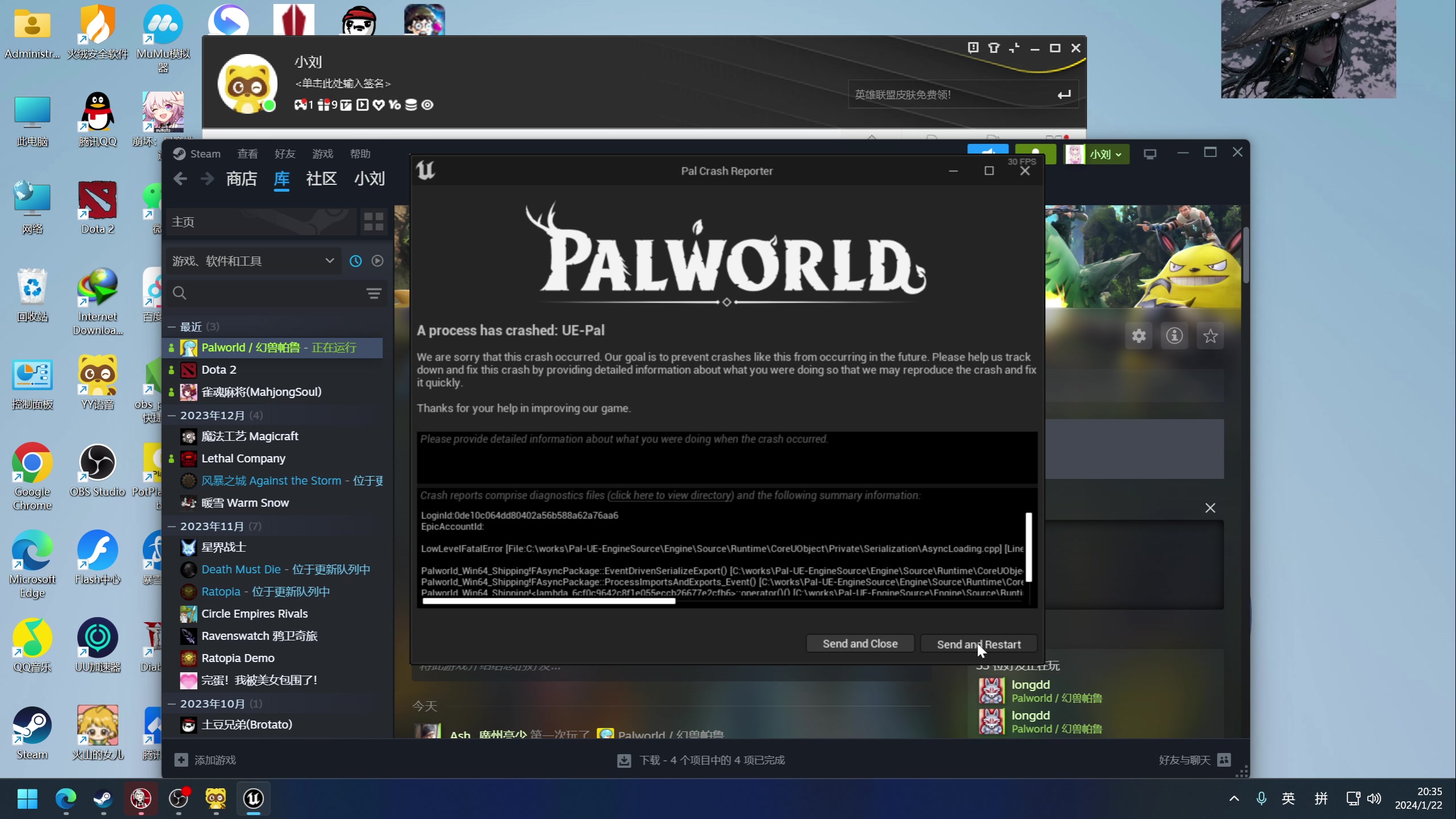Click the crash log vertical scrollbar
Viewport: 1456px width, 819px height.
click(1028, 547)
